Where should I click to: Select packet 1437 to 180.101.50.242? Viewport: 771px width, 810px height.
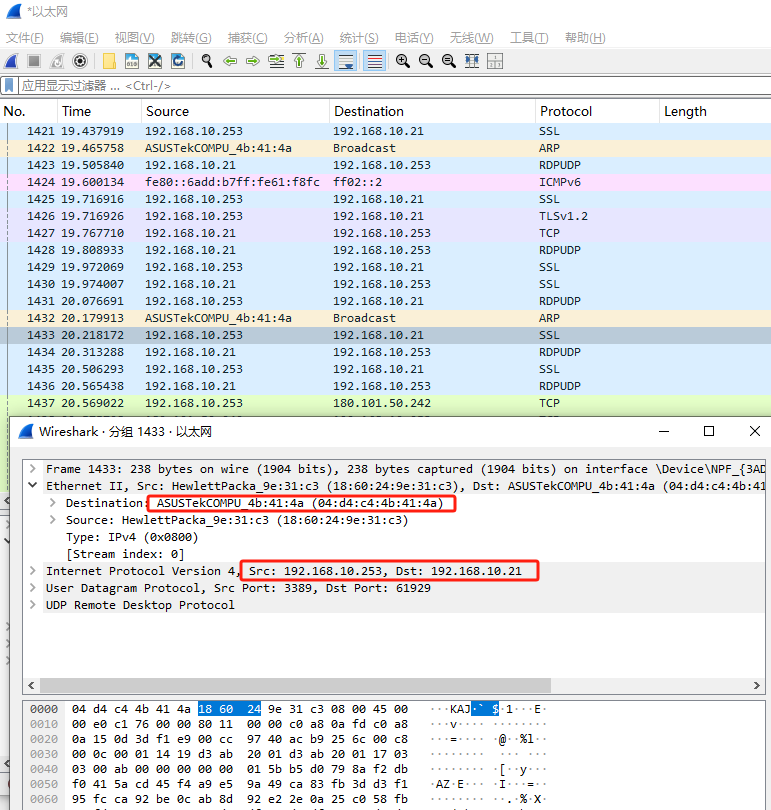coord(385,403)
